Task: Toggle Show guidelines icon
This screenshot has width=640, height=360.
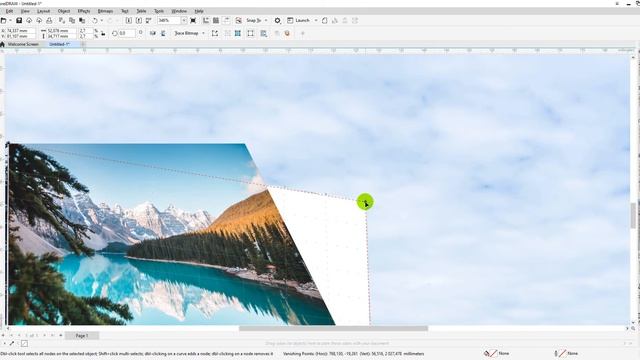Action: tap(226, 20)
